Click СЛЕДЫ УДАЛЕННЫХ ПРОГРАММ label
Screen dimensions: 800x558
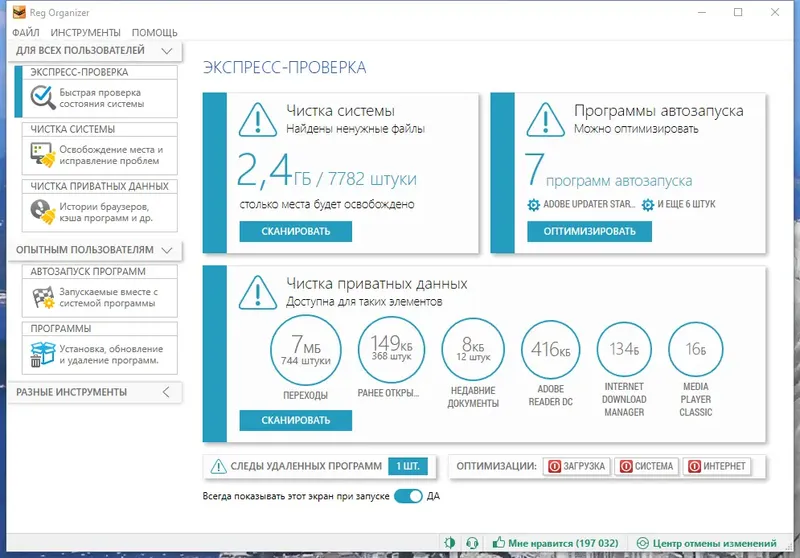pos(306,466)
